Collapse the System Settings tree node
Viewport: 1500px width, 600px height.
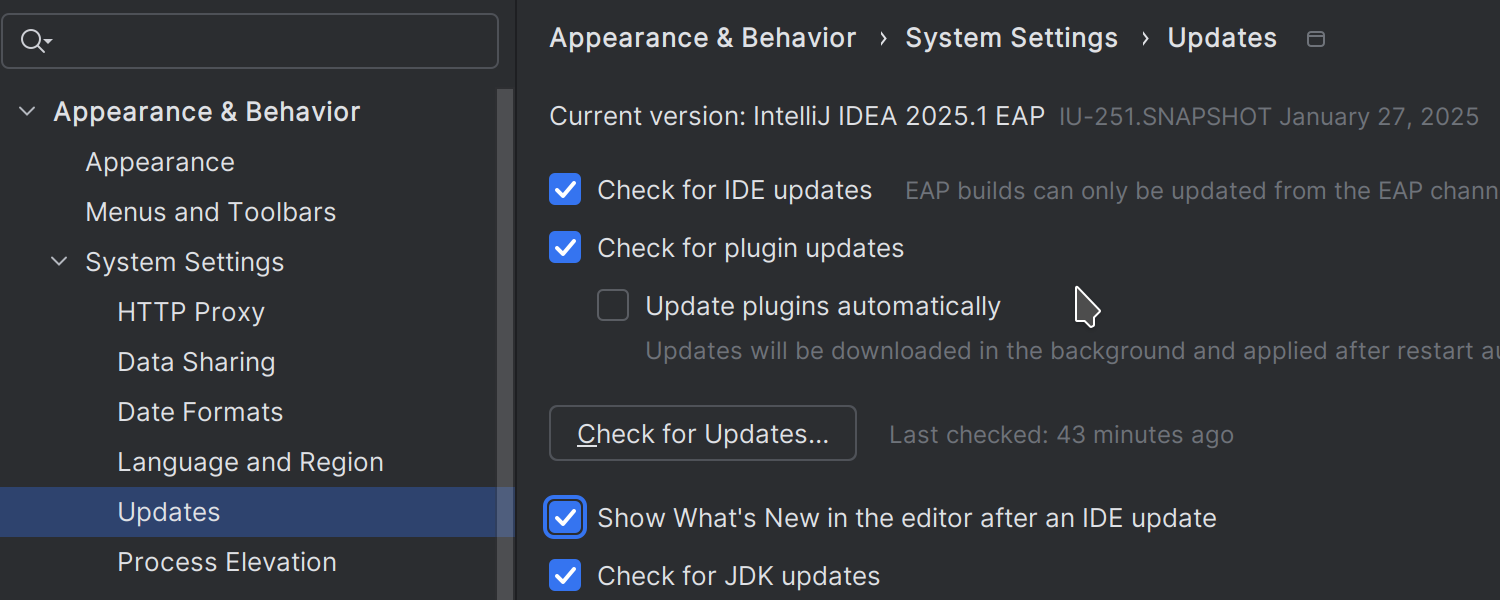click(x=59, y=262)
